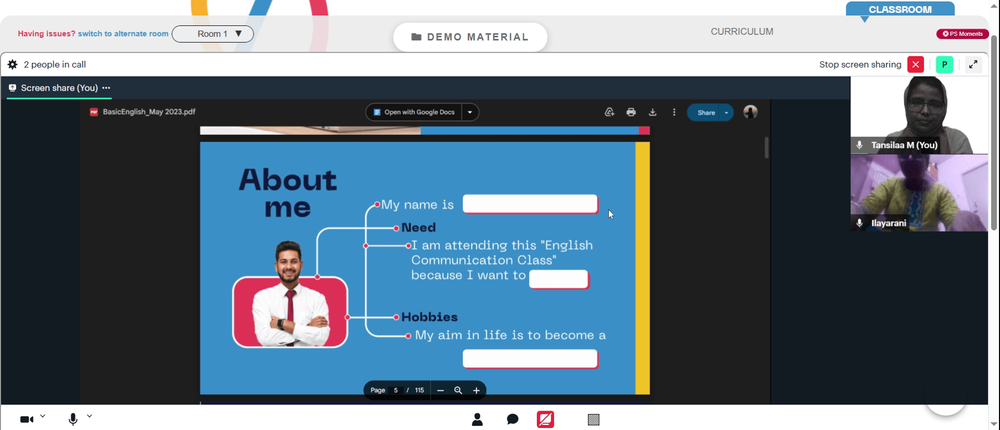This screenshot has width=1000, height=430.
Task: Click the blank after 'because I want to'
Action: [559, 279]
